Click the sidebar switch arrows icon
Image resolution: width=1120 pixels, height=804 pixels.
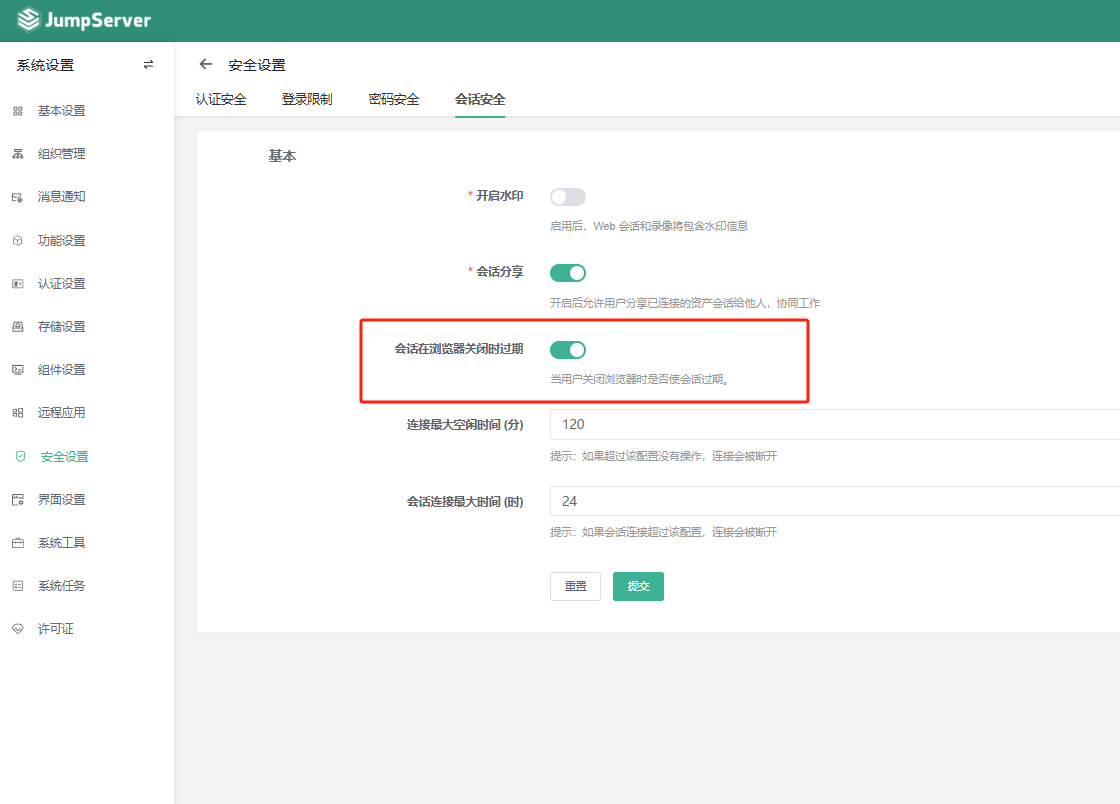[x=148, y=65]
